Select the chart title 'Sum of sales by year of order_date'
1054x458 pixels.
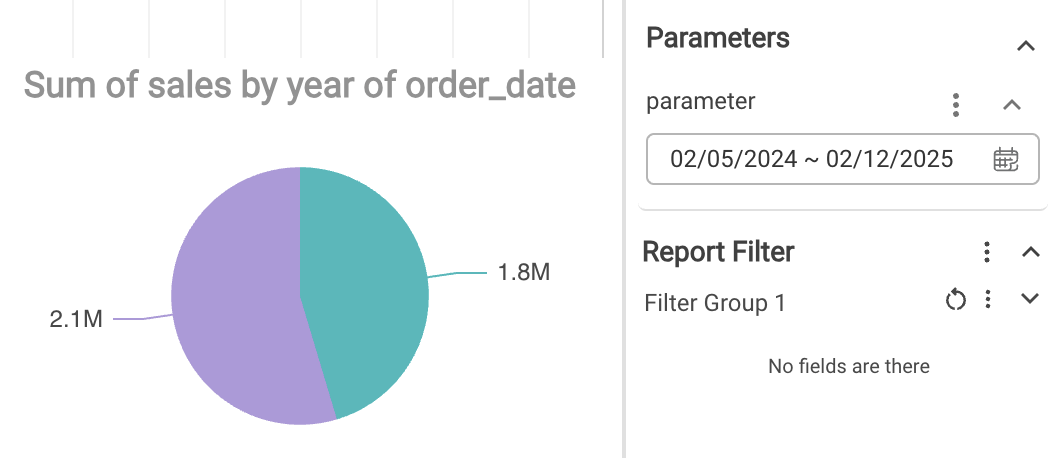(x=300, y=86)
